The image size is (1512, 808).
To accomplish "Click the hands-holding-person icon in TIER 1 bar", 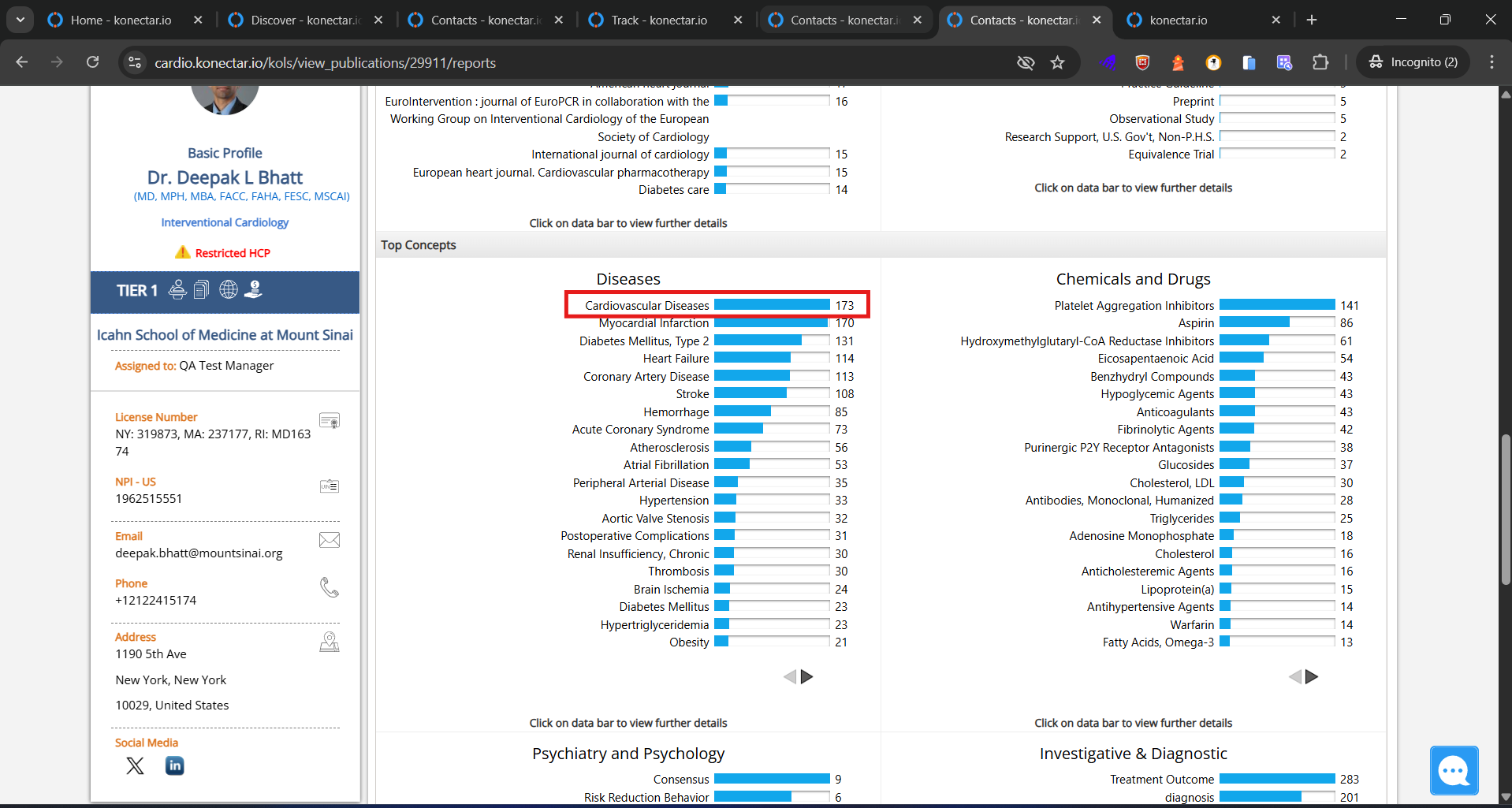I will 178,290.
